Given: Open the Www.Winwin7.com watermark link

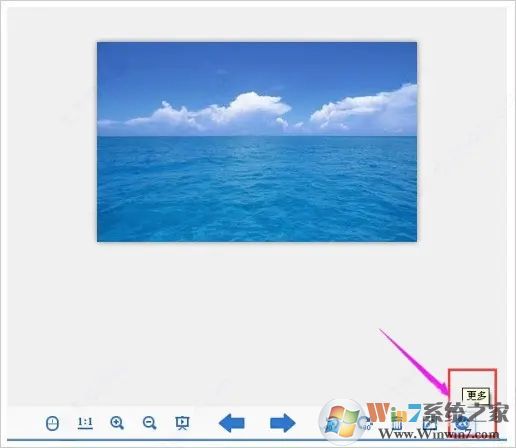Looking at the screenshot, I should click(439, 435).
